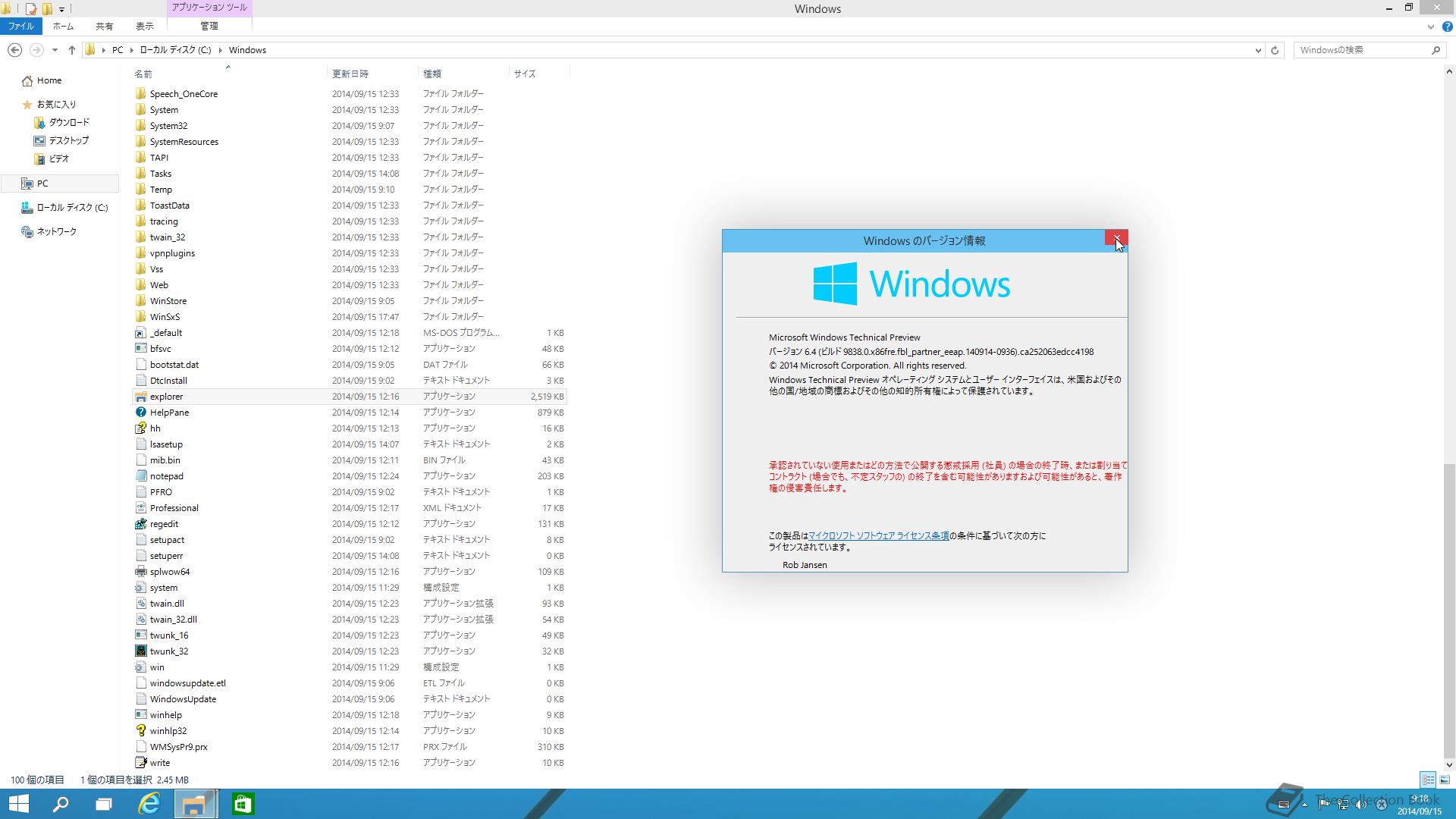Screen dimensions: 1456x819
Task: Open the Microsoft software license terms link
Action: point(879,535)
